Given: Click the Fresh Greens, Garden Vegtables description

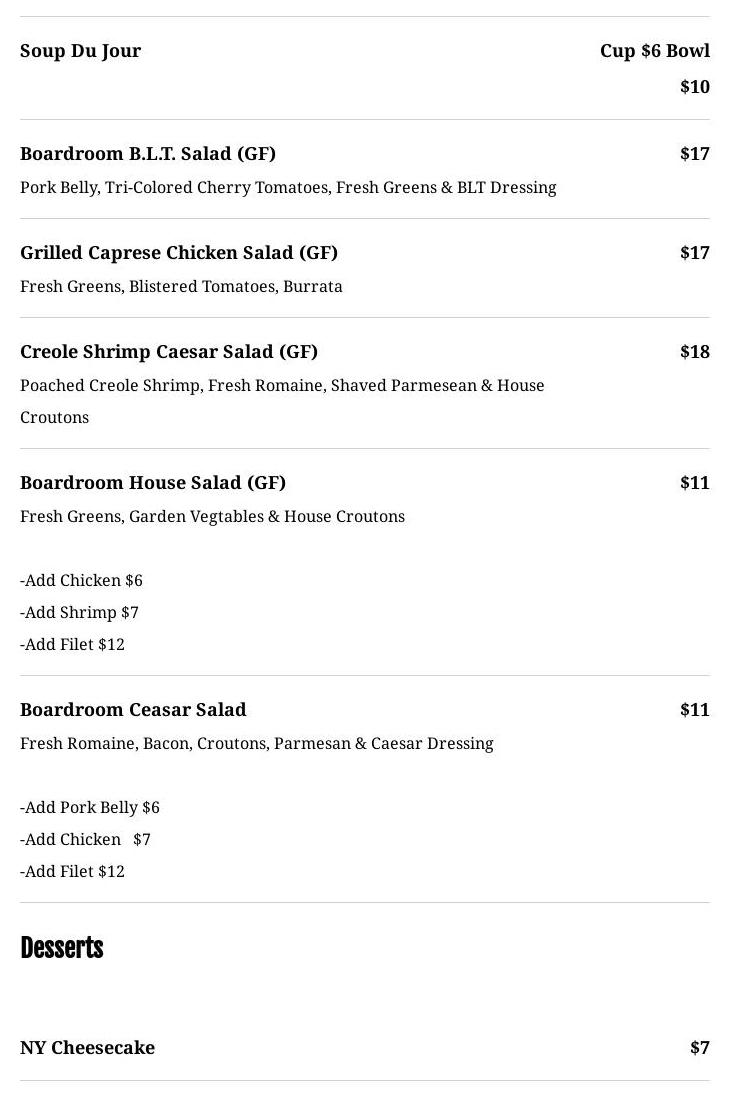Looking at the screenshot, I should pos(212,517).
